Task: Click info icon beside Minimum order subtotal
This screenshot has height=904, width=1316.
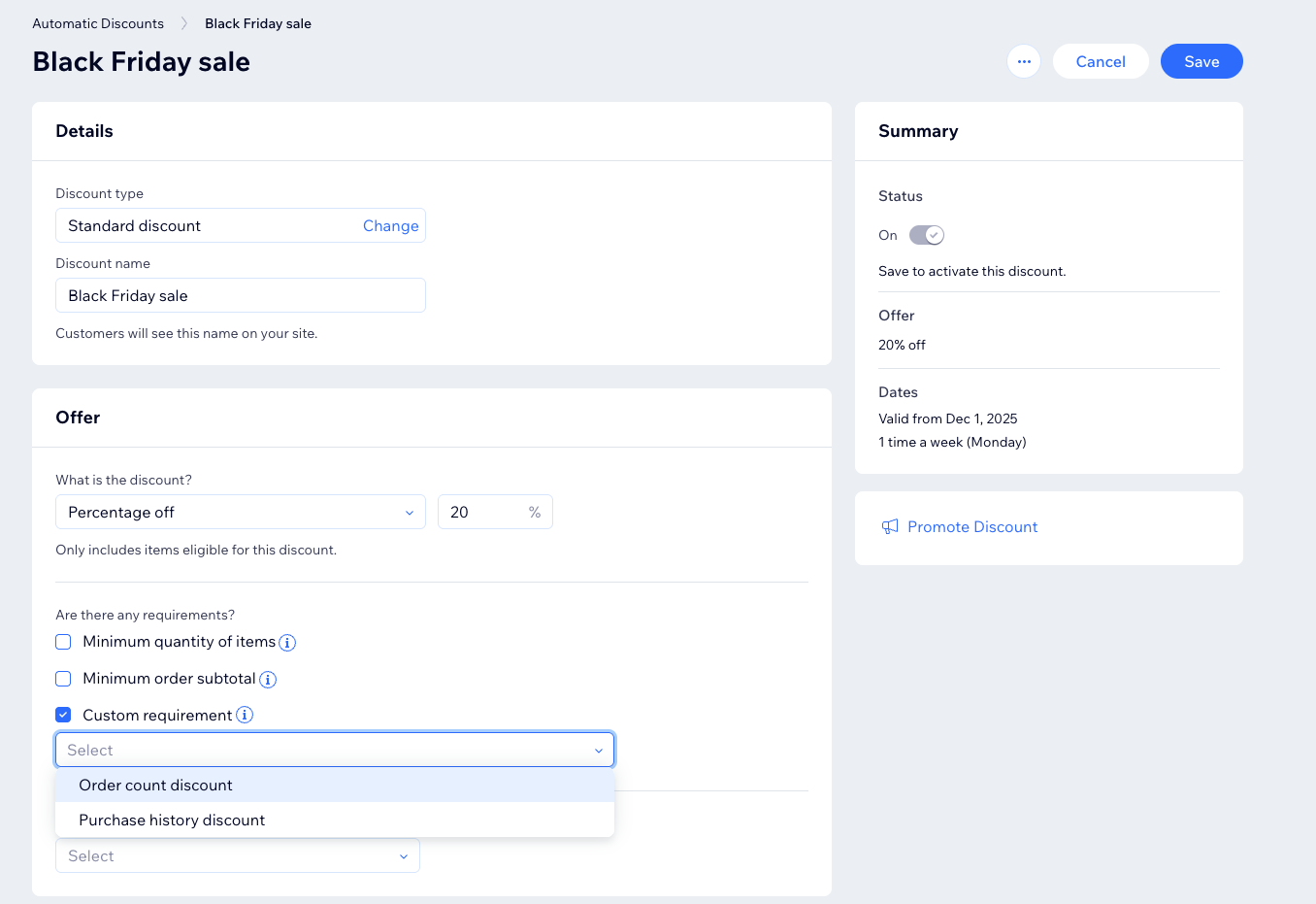Action: tap(268, 680)
